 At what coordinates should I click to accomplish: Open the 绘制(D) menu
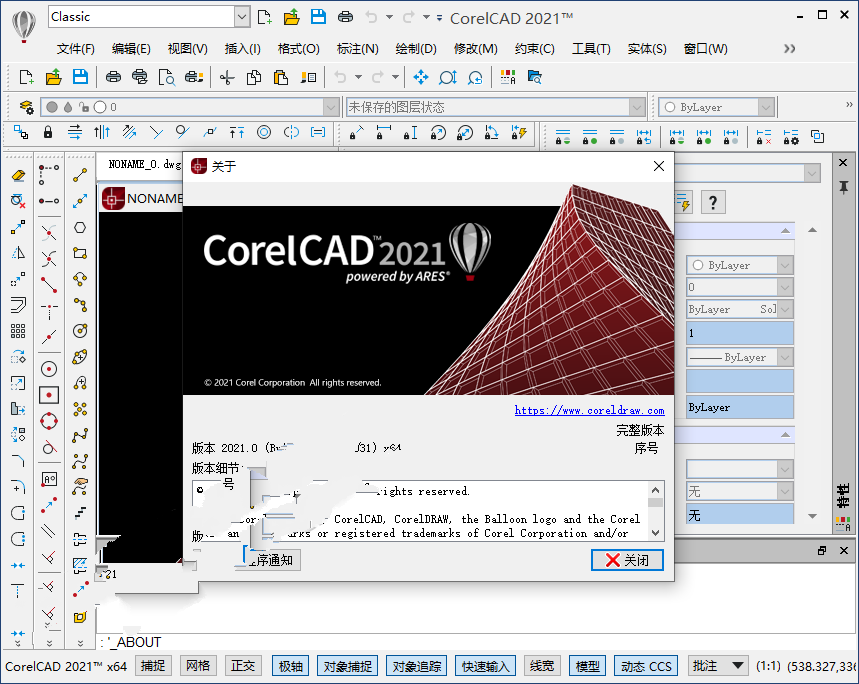(416, 49)
